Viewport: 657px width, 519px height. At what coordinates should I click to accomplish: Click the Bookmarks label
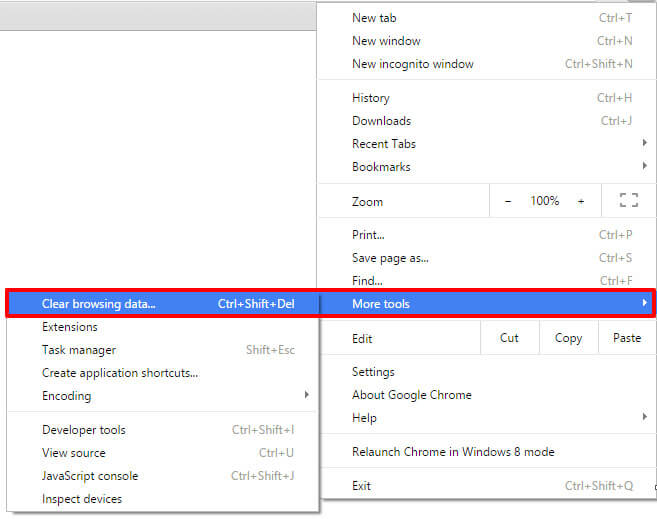381,167
